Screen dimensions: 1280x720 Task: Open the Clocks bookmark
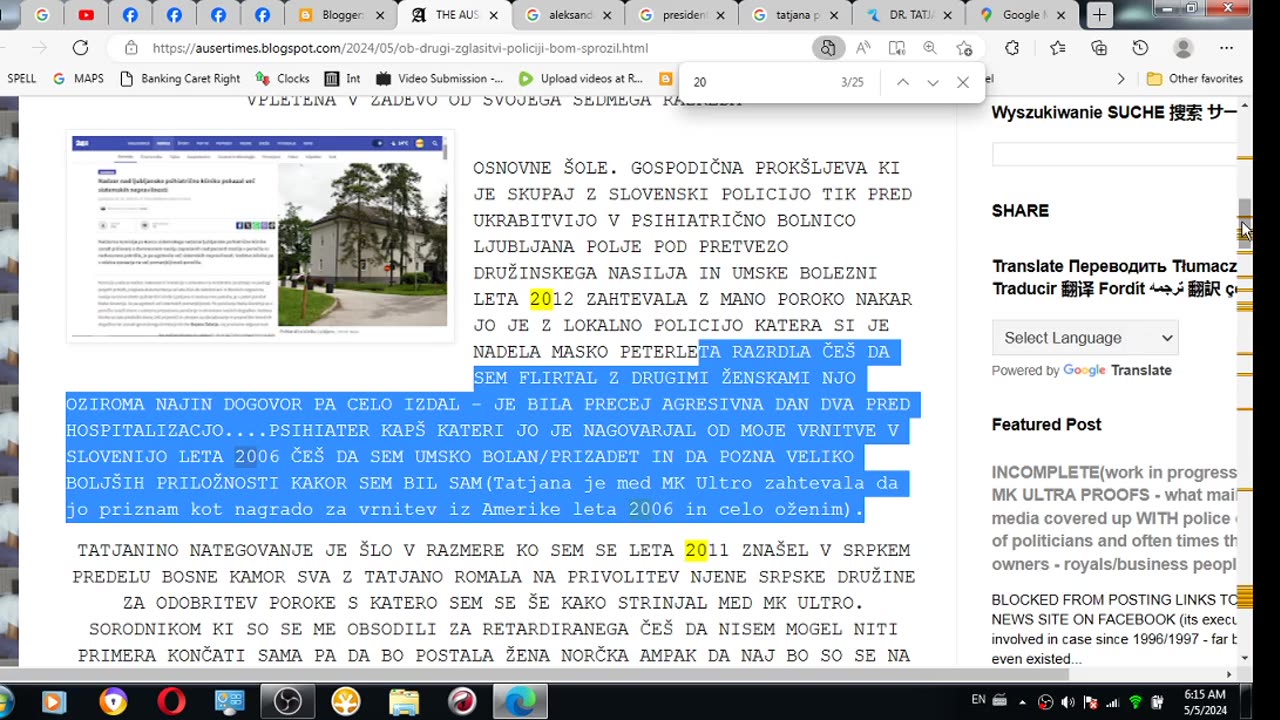tap(283, 78)
